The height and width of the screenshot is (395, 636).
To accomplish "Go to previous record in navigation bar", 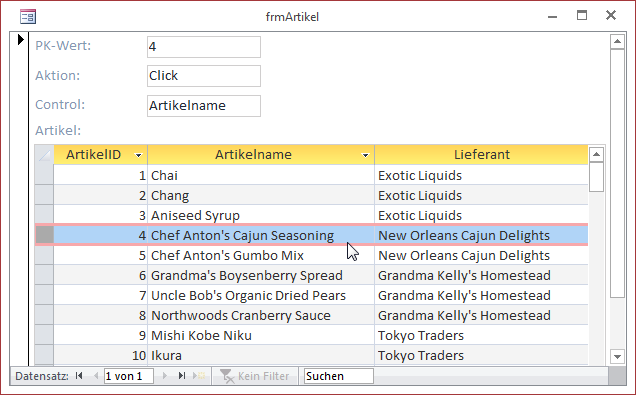I will 96,376.
